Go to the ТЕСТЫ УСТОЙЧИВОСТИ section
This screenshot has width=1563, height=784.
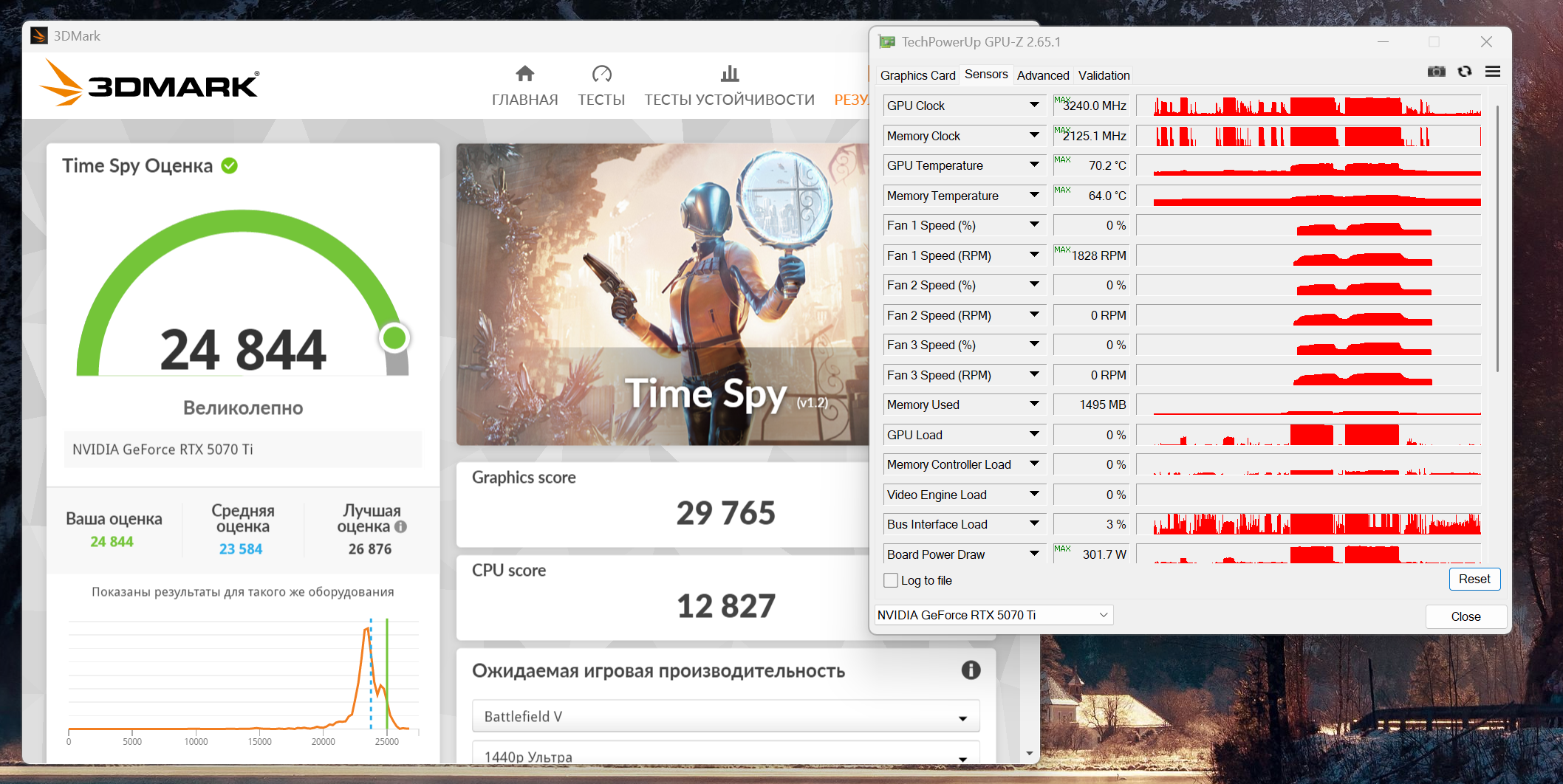coord(730,100)
